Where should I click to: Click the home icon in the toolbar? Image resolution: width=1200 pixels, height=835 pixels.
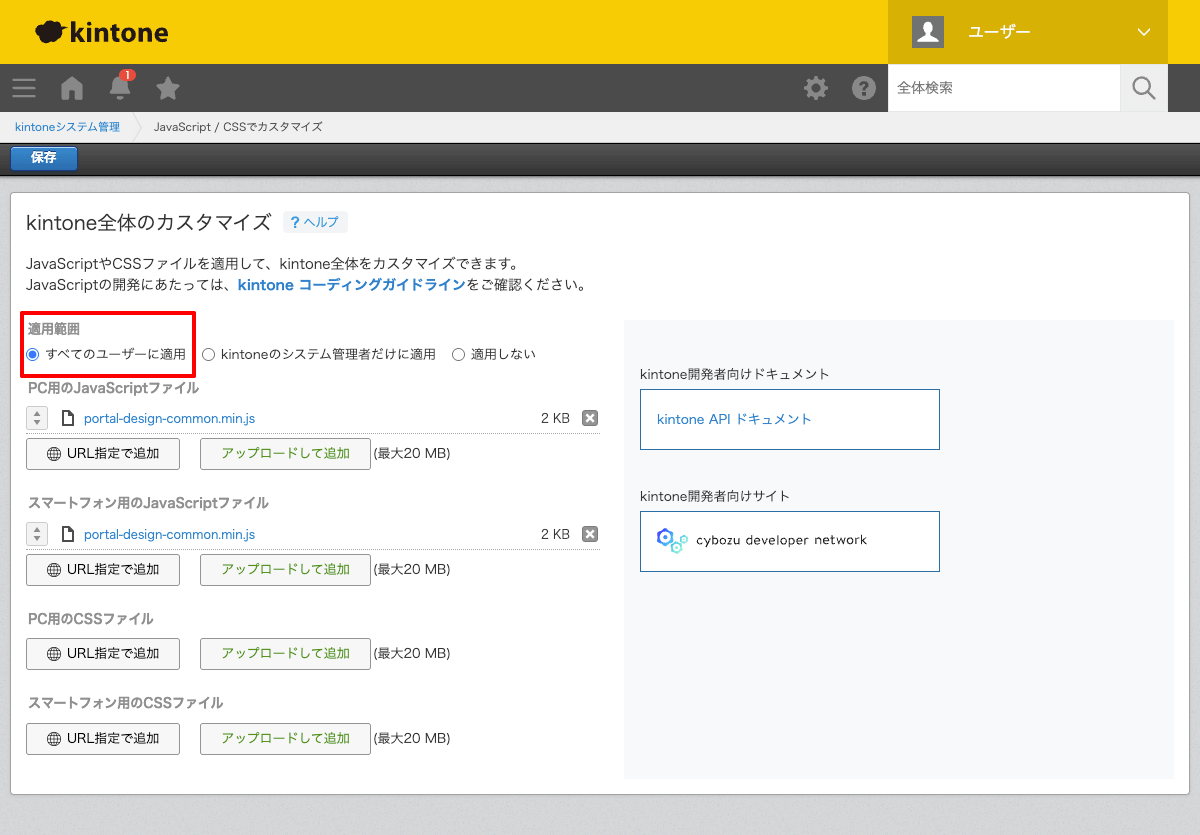(x=71, y=88)
